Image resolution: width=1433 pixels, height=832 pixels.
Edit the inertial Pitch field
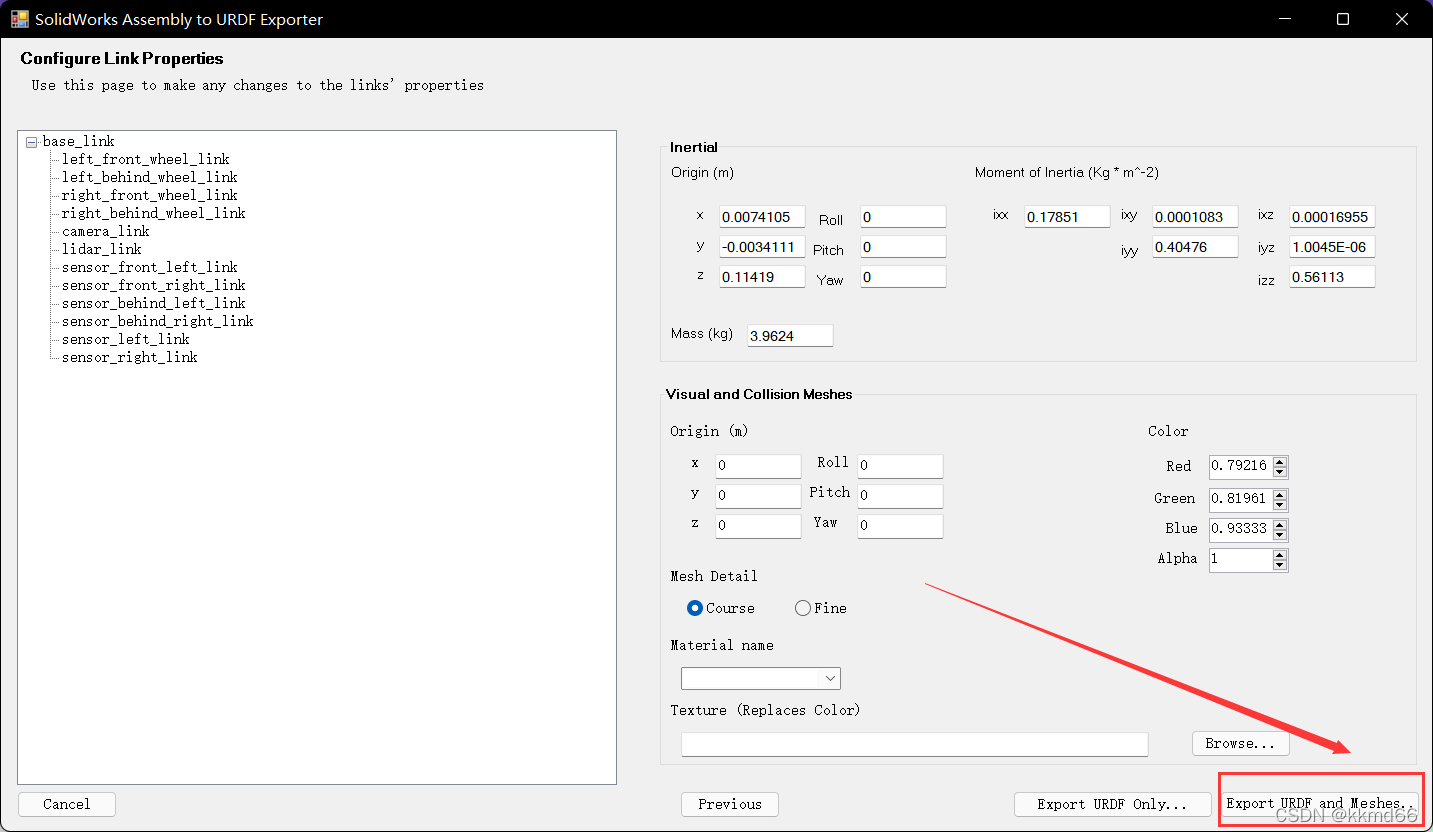pyautogui.click(x=903, y=247)
